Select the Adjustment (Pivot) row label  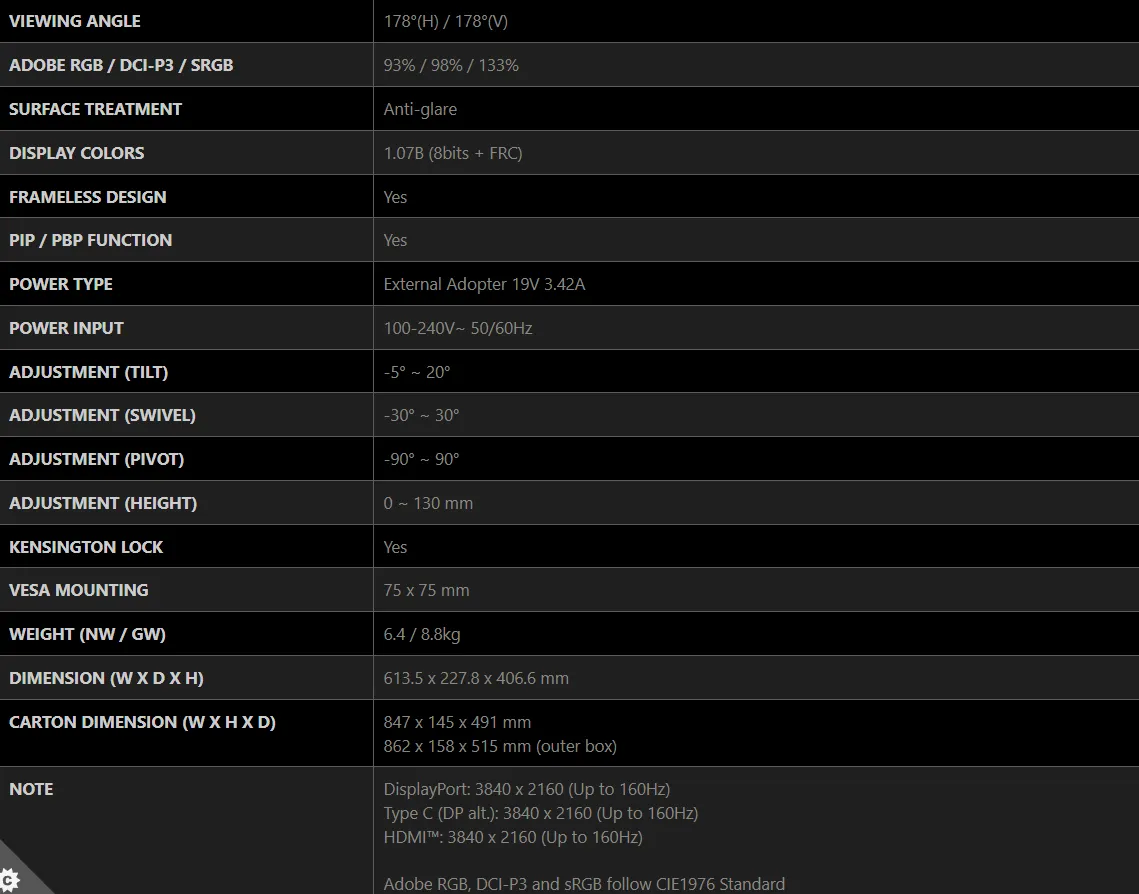[x=97, y=459]
